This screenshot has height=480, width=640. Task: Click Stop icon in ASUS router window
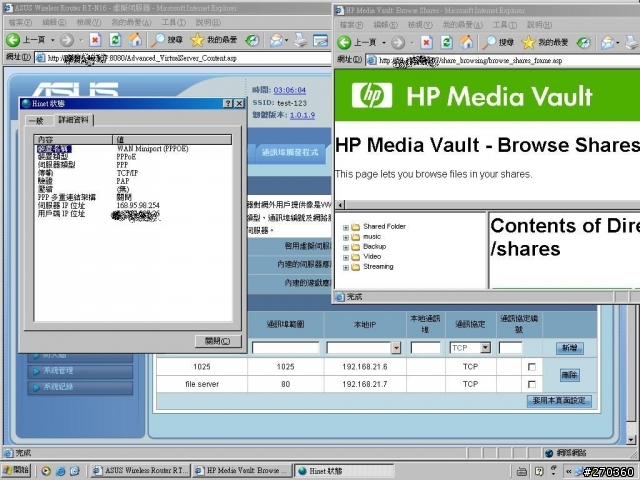[x=95, y=40]
